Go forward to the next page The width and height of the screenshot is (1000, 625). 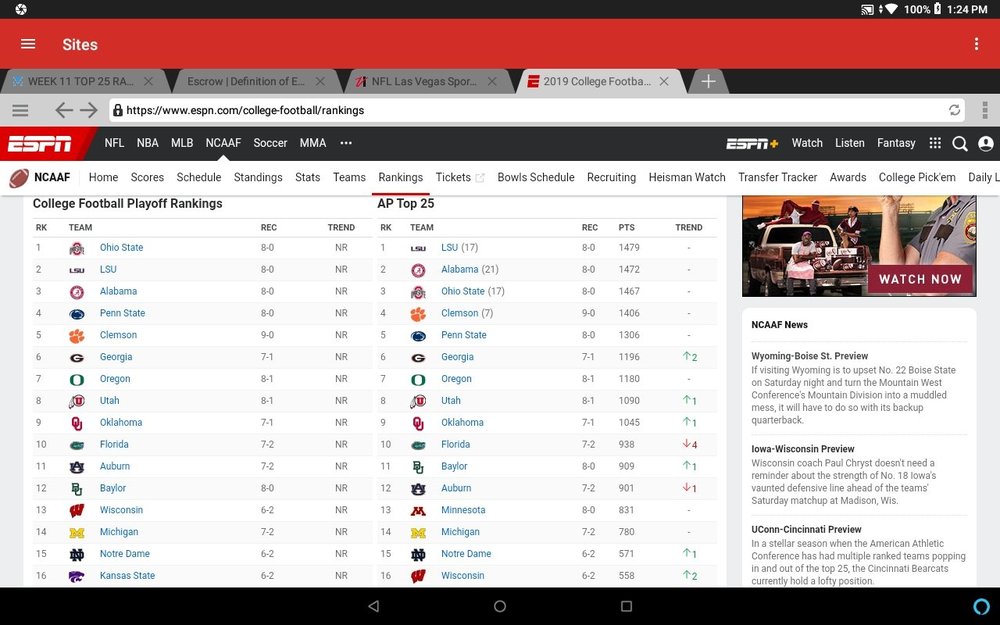coord(89,110)
